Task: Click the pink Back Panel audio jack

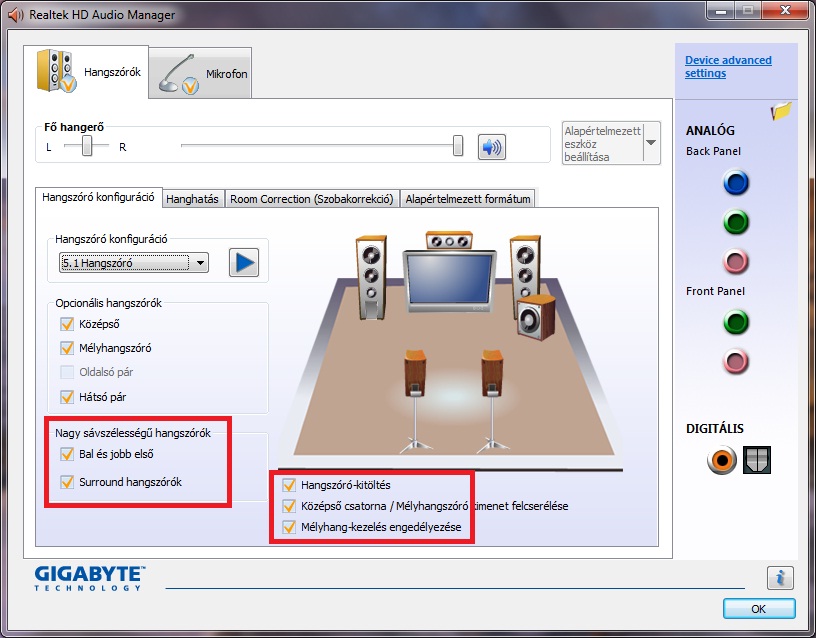Action: (736, 261)
